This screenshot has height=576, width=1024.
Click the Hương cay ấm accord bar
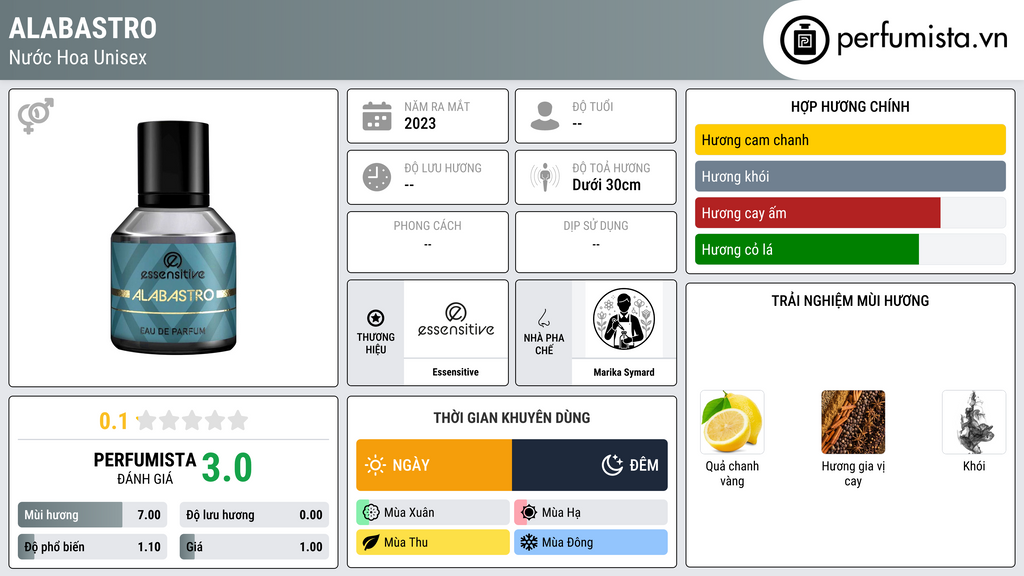point(850,213)
